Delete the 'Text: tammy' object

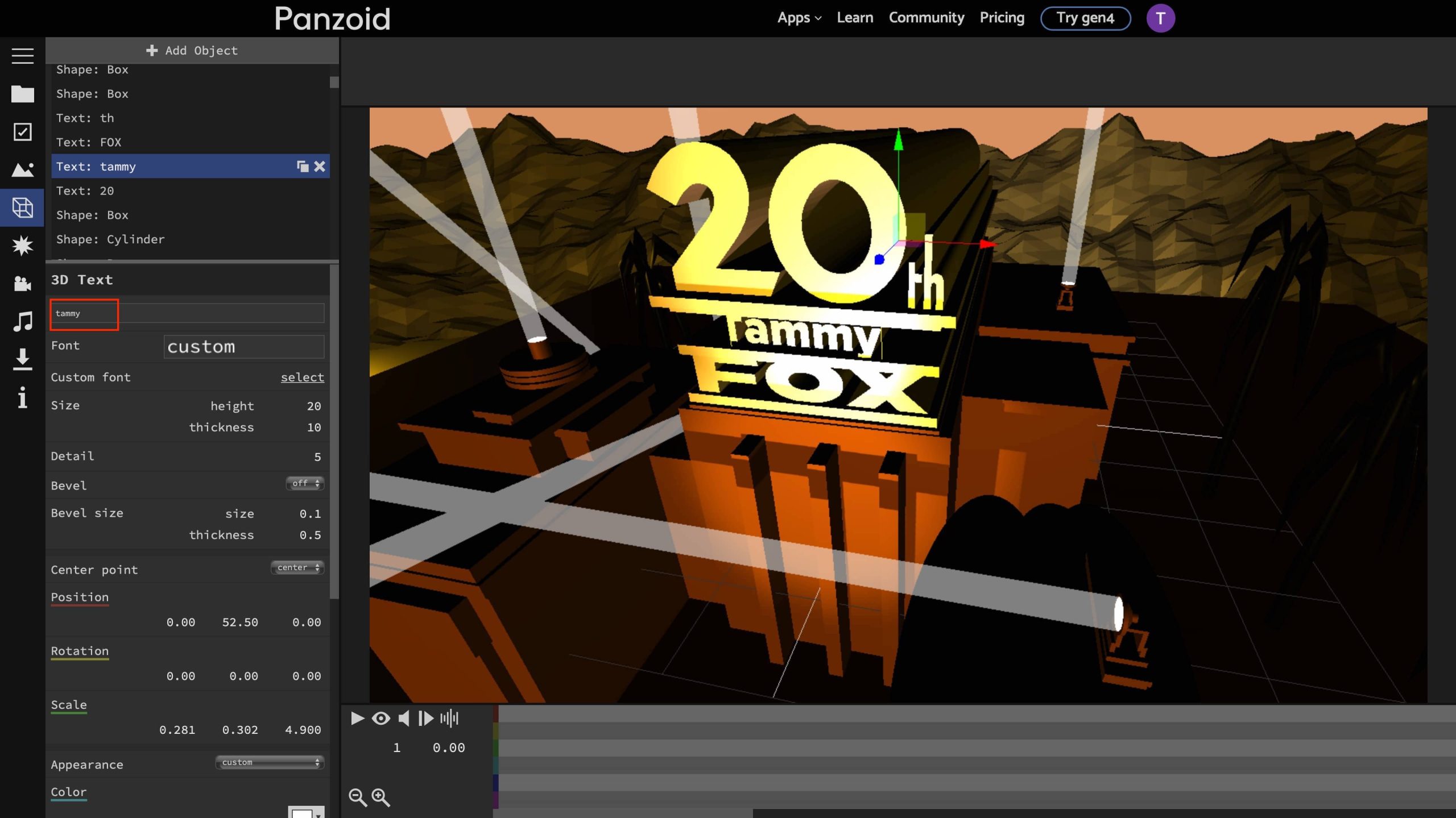point(320,167)
